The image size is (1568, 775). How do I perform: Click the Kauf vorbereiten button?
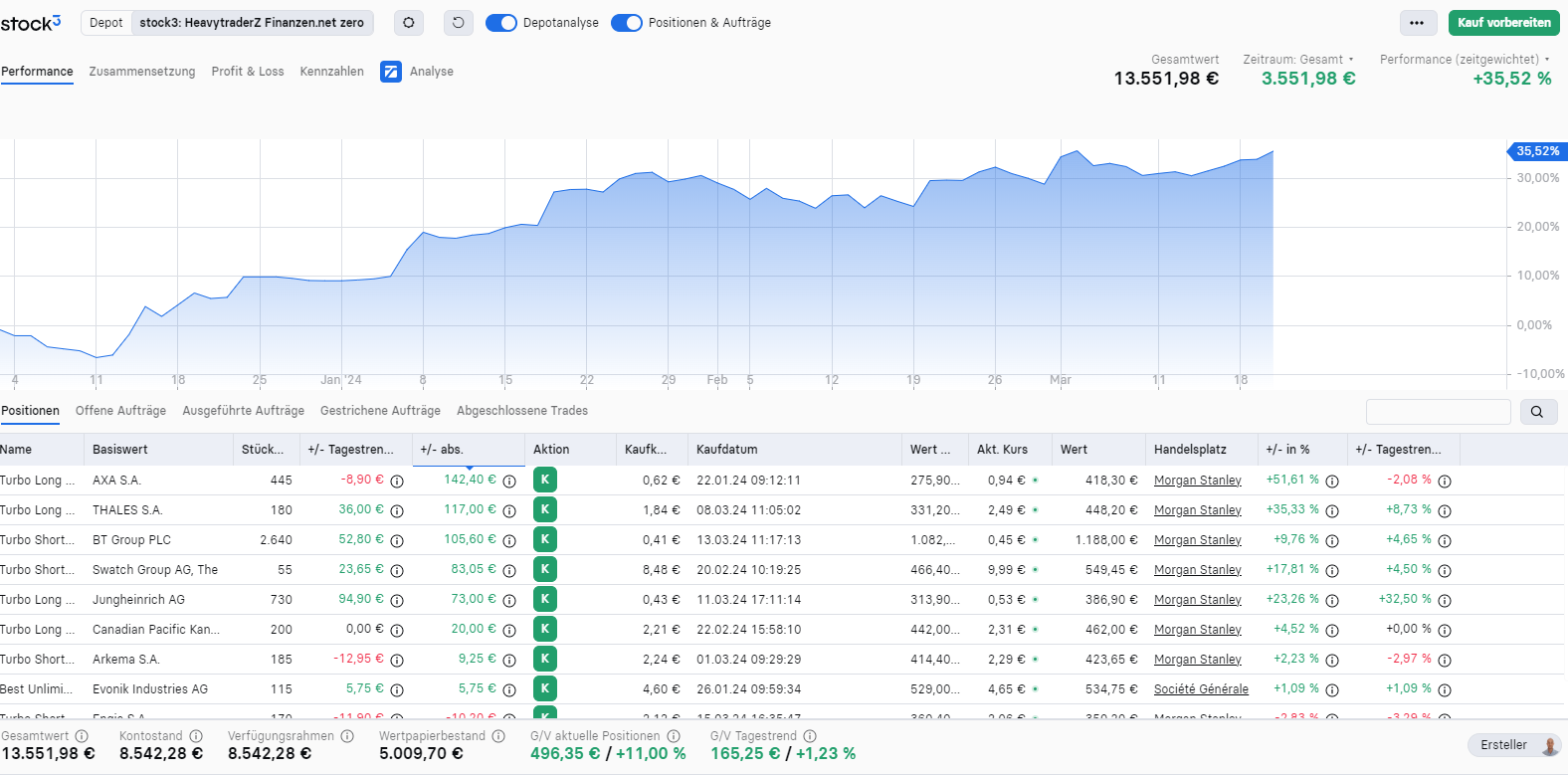click(1503, 22)
